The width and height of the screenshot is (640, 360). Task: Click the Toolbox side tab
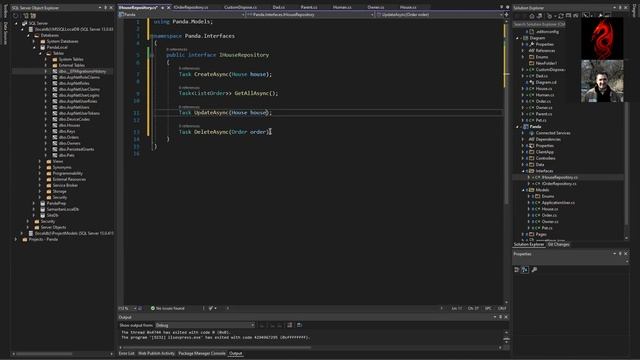pos(5,11)
